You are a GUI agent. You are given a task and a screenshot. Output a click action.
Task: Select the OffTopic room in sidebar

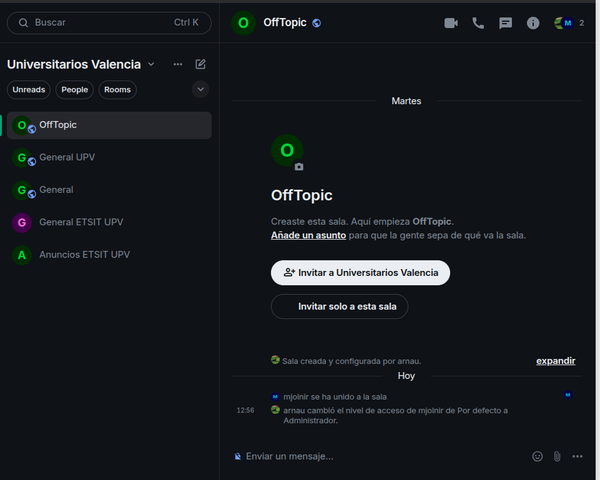pyautogui.click(x=109, y=125)
